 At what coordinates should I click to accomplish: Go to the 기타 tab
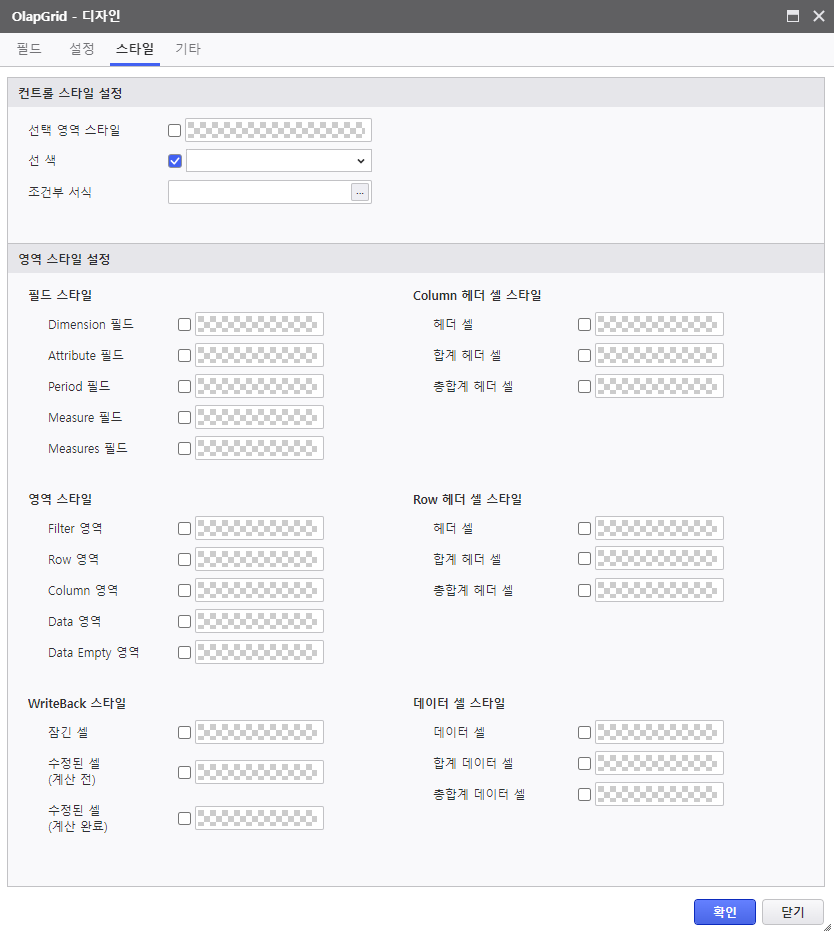(188, 49)
